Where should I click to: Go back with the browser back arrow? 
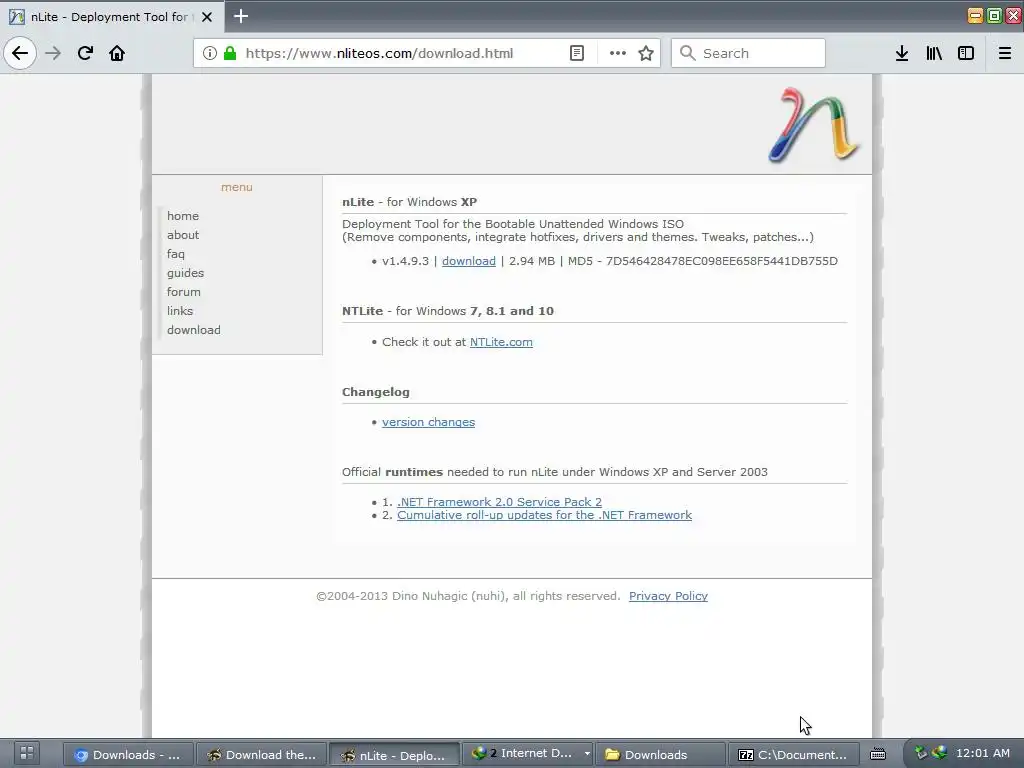point(20,53)
